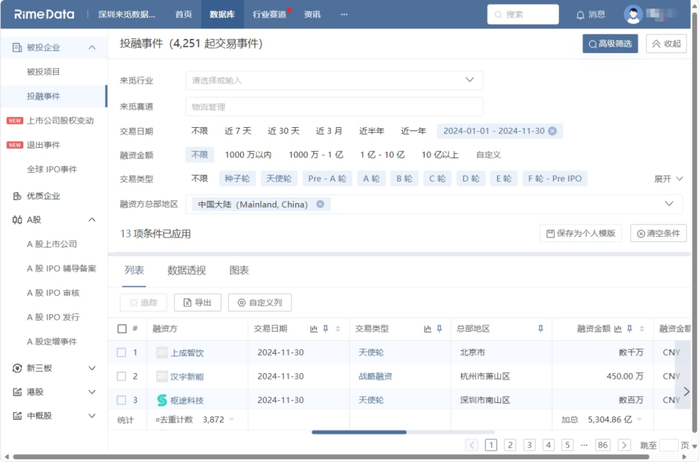Open the user avatar menu

[633, 14]
